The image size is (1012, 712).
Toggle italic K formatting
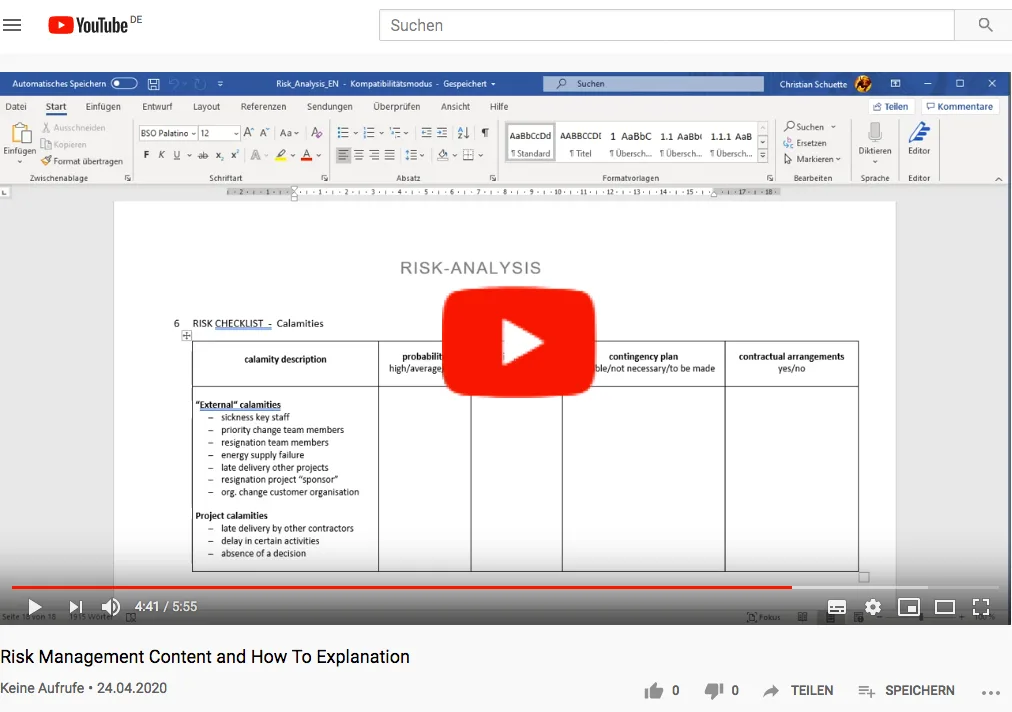pos(161,155)
